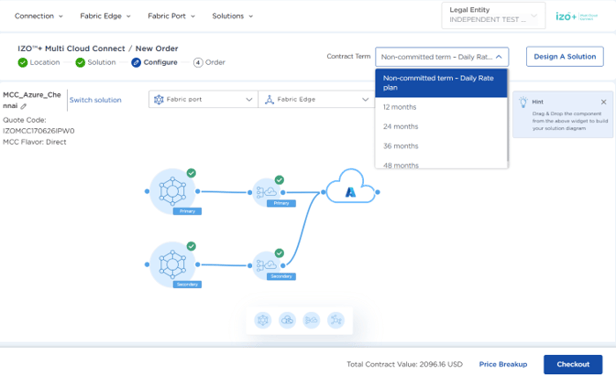The height and width of the screenshot is (376, 616).
Task: Click the Location step check icon
Action: (23, 62)
